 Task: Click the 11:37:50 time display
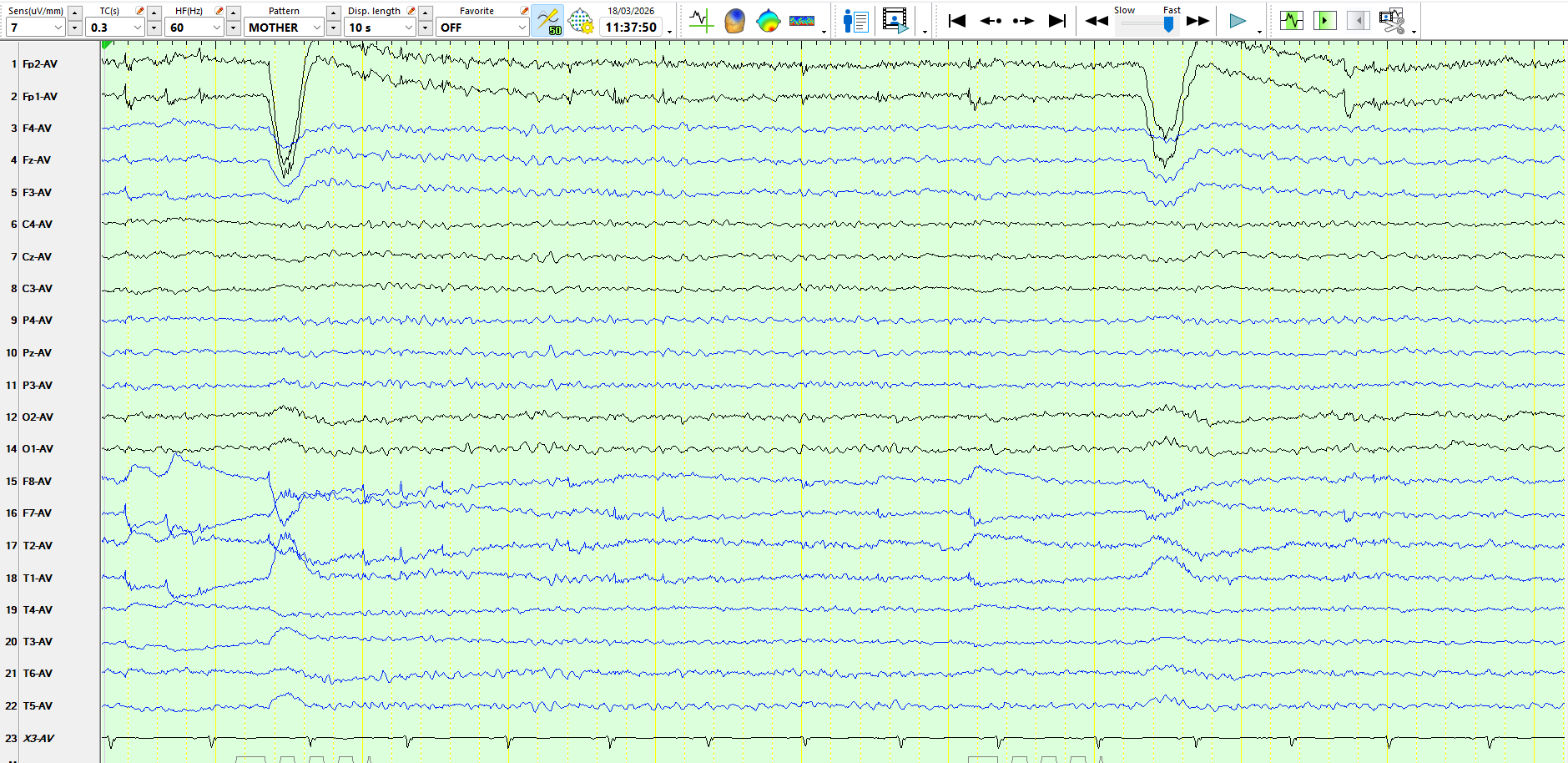pyautogui.click(x=631, y=28)
